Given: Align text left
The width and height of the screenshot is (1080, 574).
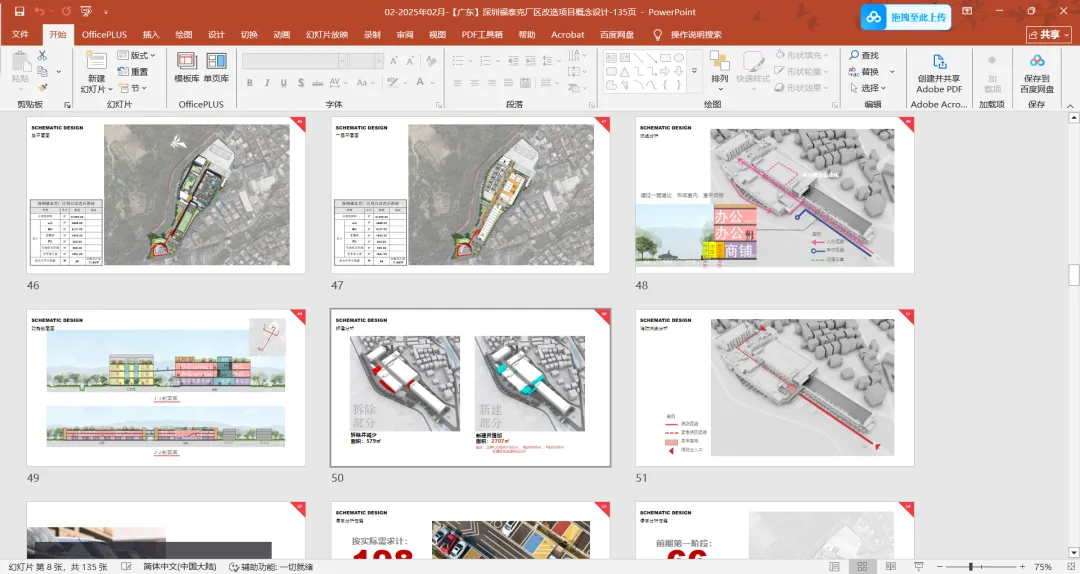Looking at the screenshot, I should coord(458,83).
